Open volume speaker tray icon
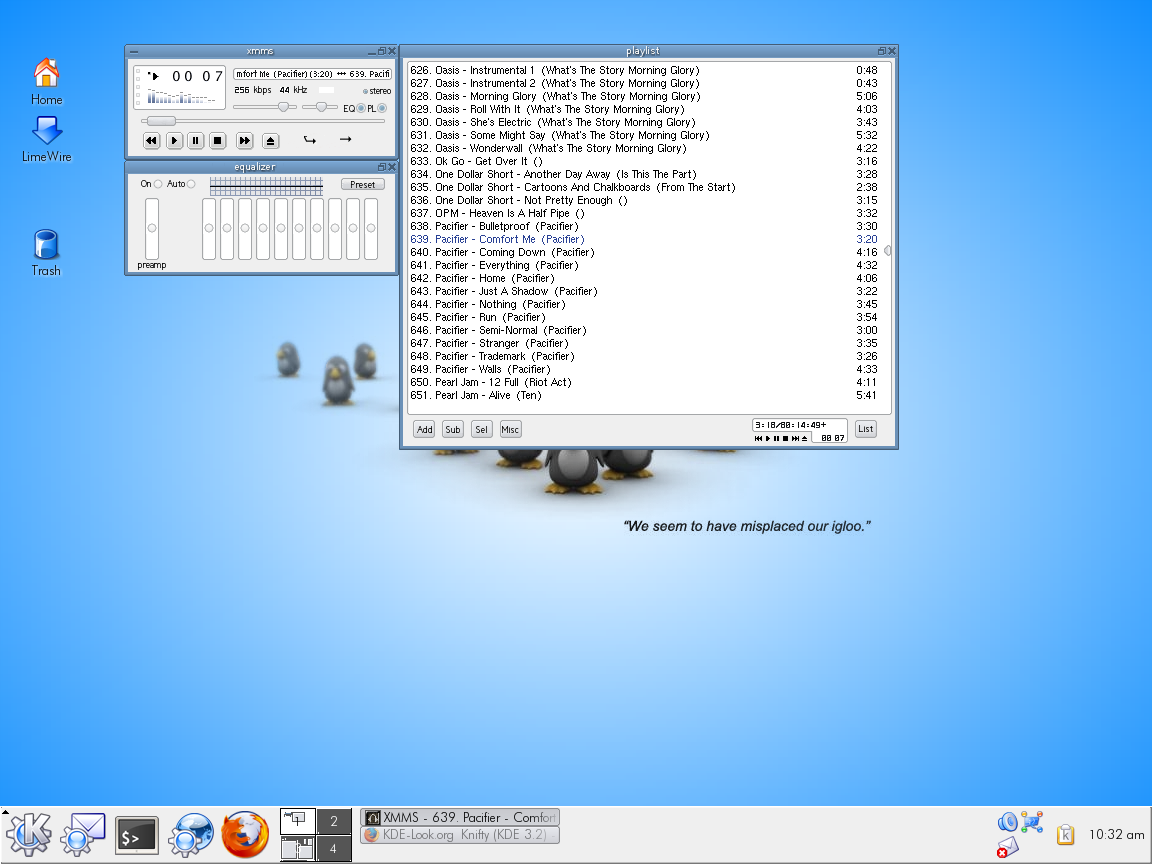1152x864 pixels. 1007,821
